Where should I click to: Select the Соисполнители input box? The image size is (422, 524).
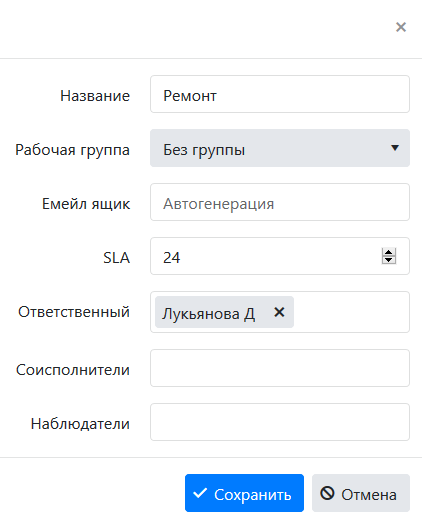coord(280,368)
